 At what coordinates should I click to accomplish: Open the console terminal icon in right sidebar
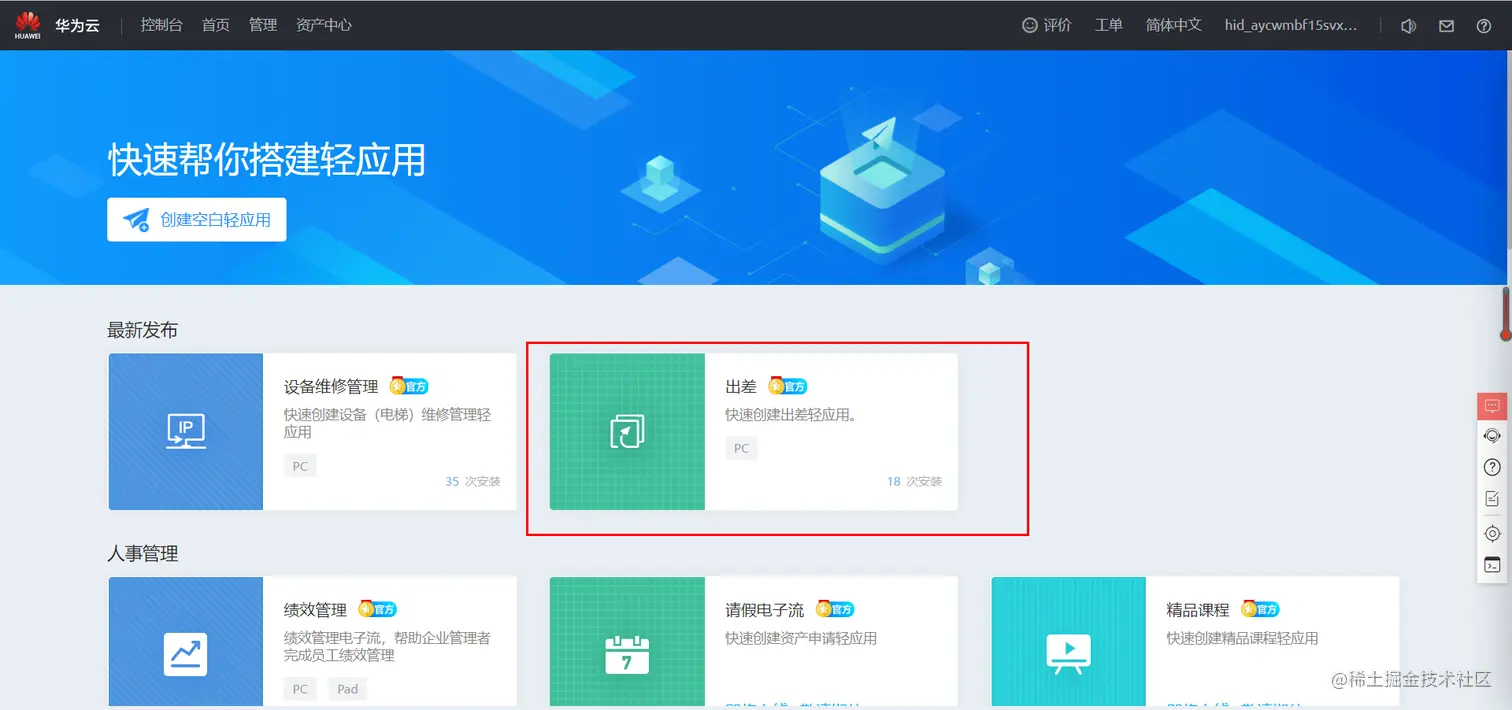pyautogui.click(x=1492, y=564)
